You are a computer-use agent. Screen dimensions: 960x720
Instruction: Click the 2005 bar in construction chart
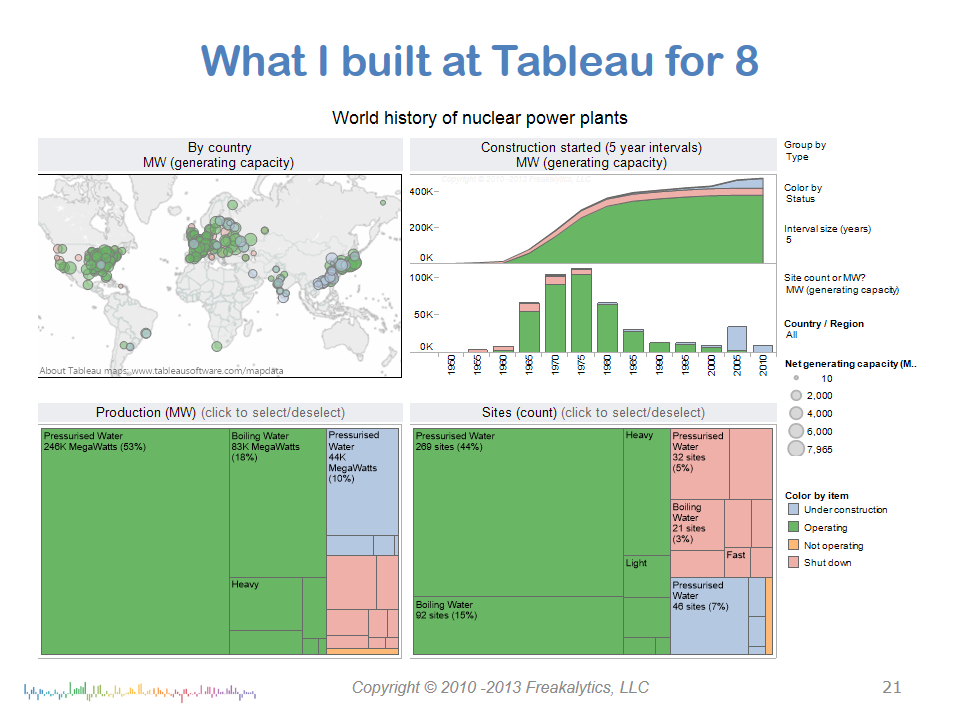pos(737,338)
